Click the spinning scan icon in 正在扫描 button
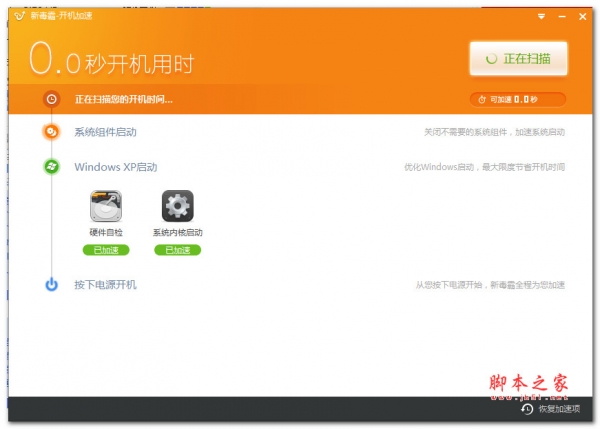The width and height of the screenshot is (600, 429). click(x=491, y=59)
